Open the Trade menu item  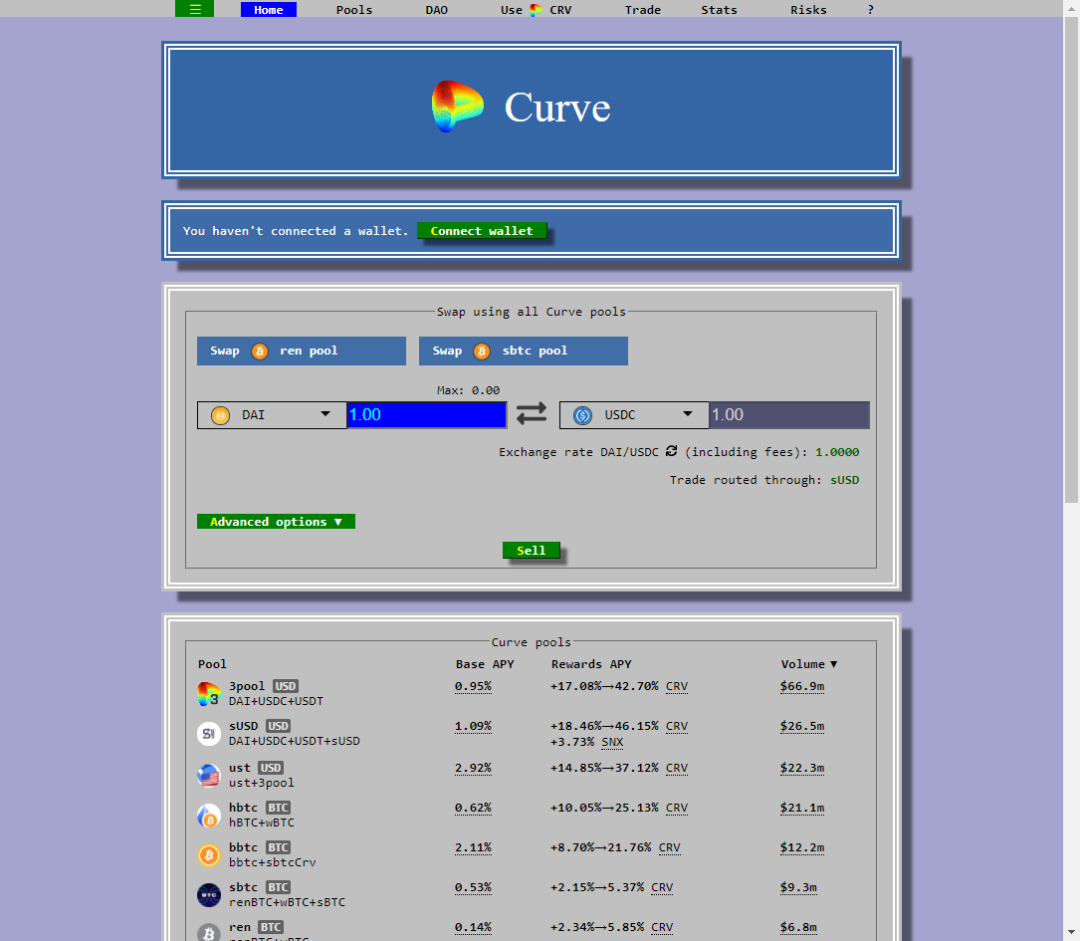pos(643,10)
